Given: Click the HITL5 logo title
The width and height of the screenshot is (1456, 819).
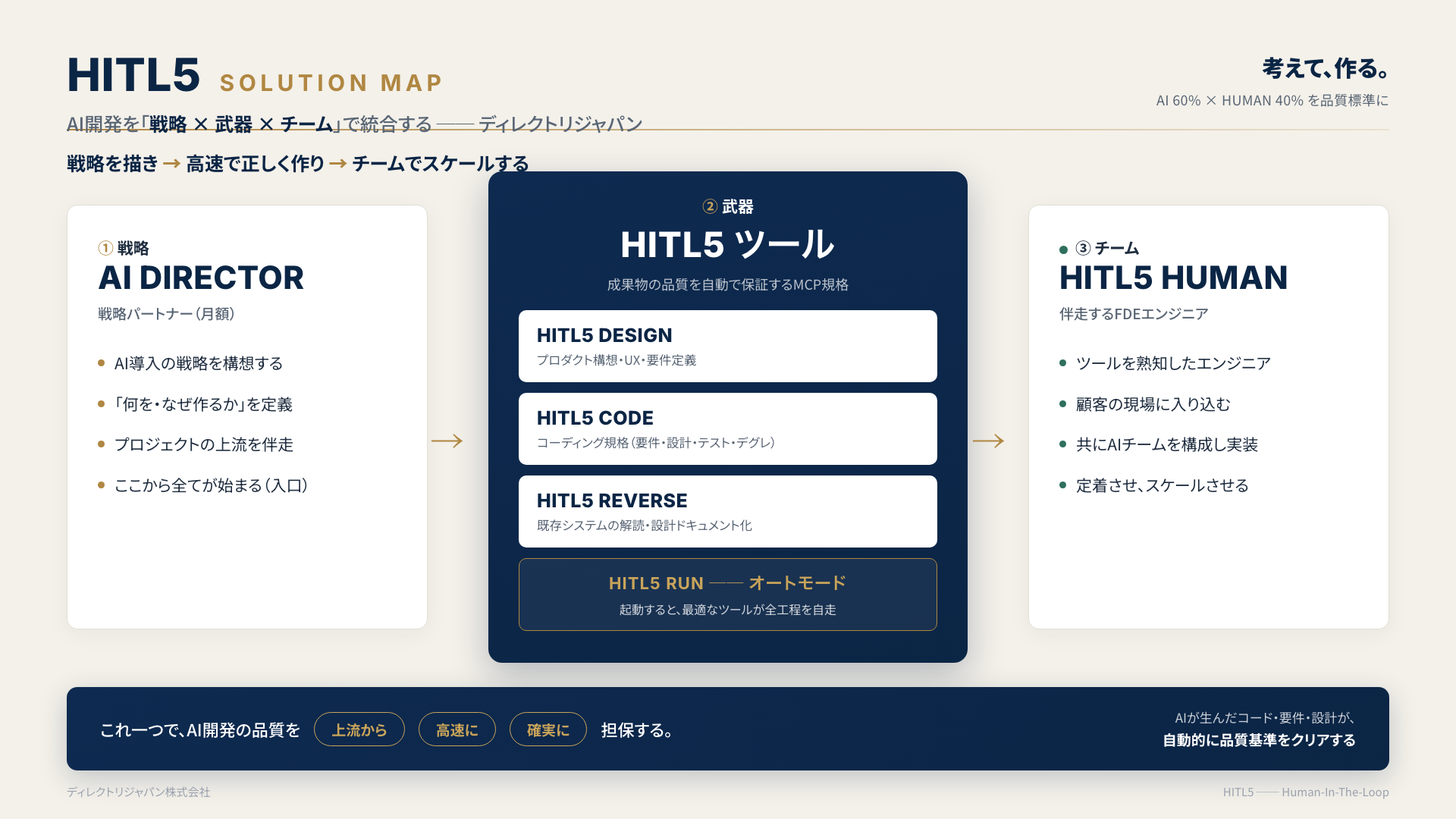Looking at the screenshot, I should pyautogui.click(x=133, y=75).
